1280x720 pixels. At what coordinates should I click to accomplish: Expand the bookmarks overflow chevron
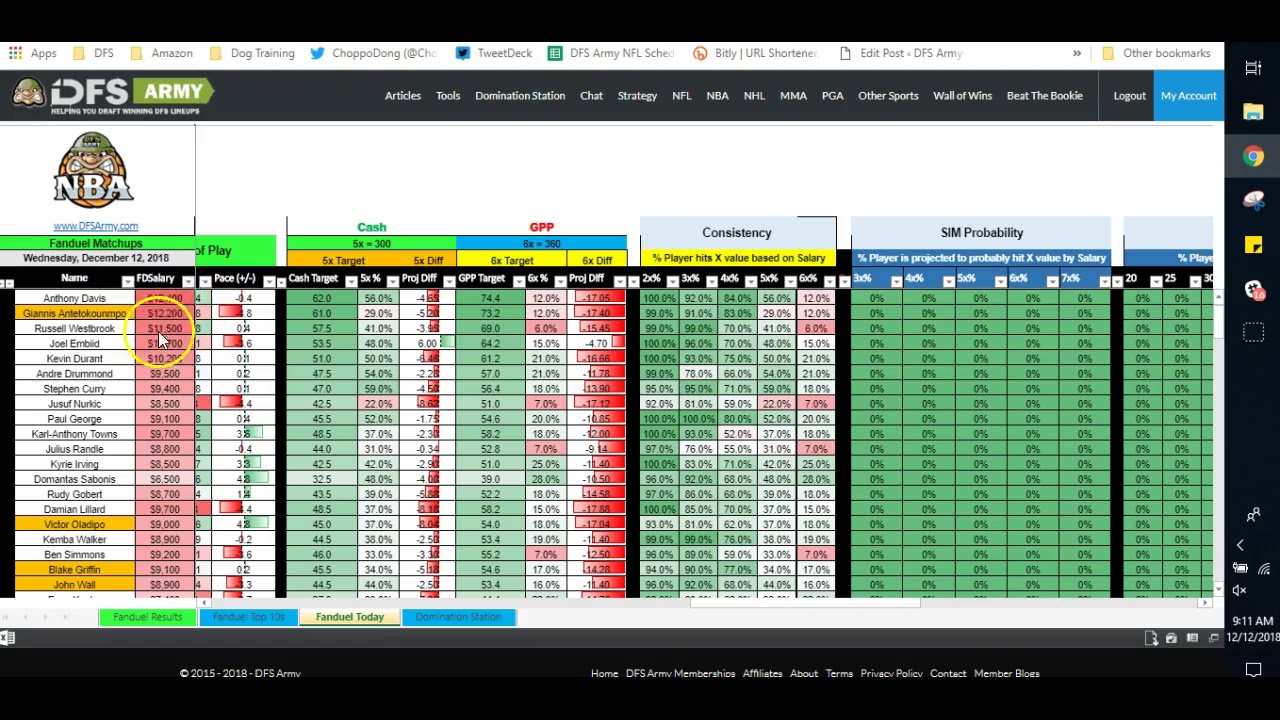(x=1077, y=53)
